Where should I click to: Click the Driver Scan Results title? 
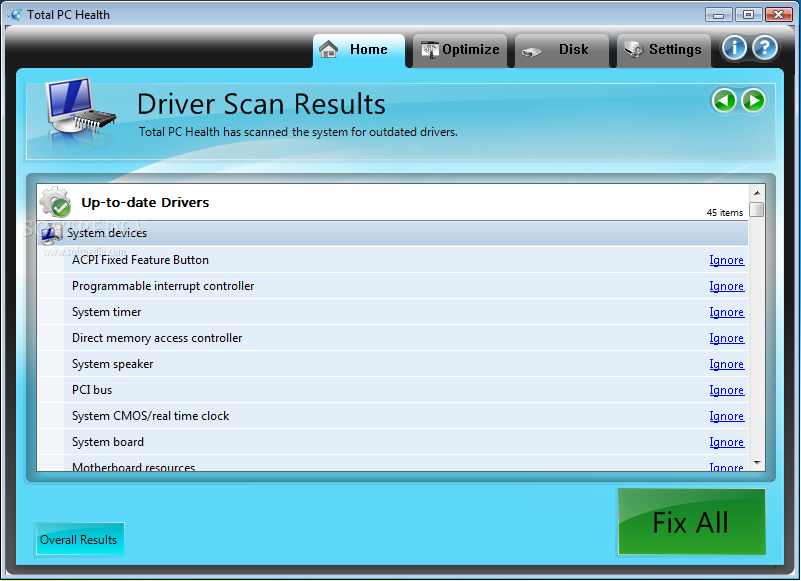[261, 104]
